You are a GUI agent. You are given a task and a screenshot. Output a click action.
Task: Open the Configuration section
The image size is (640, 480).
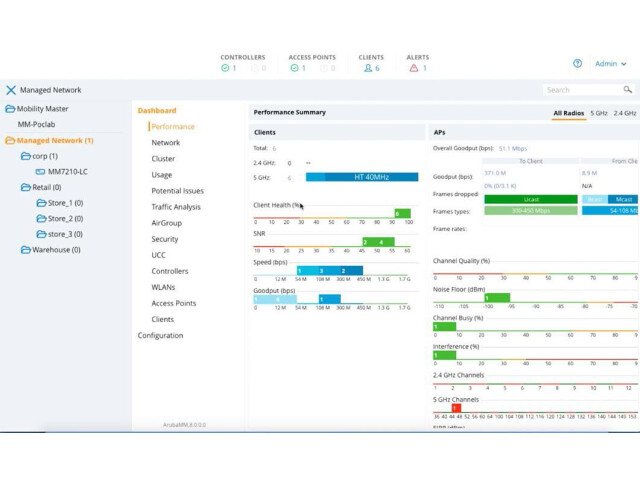point(160,336)
